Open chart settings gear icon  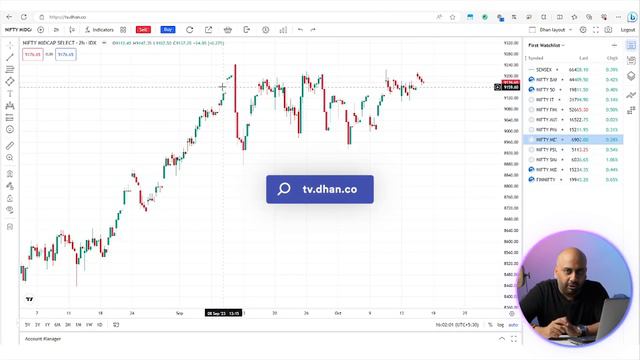point(583,30)
